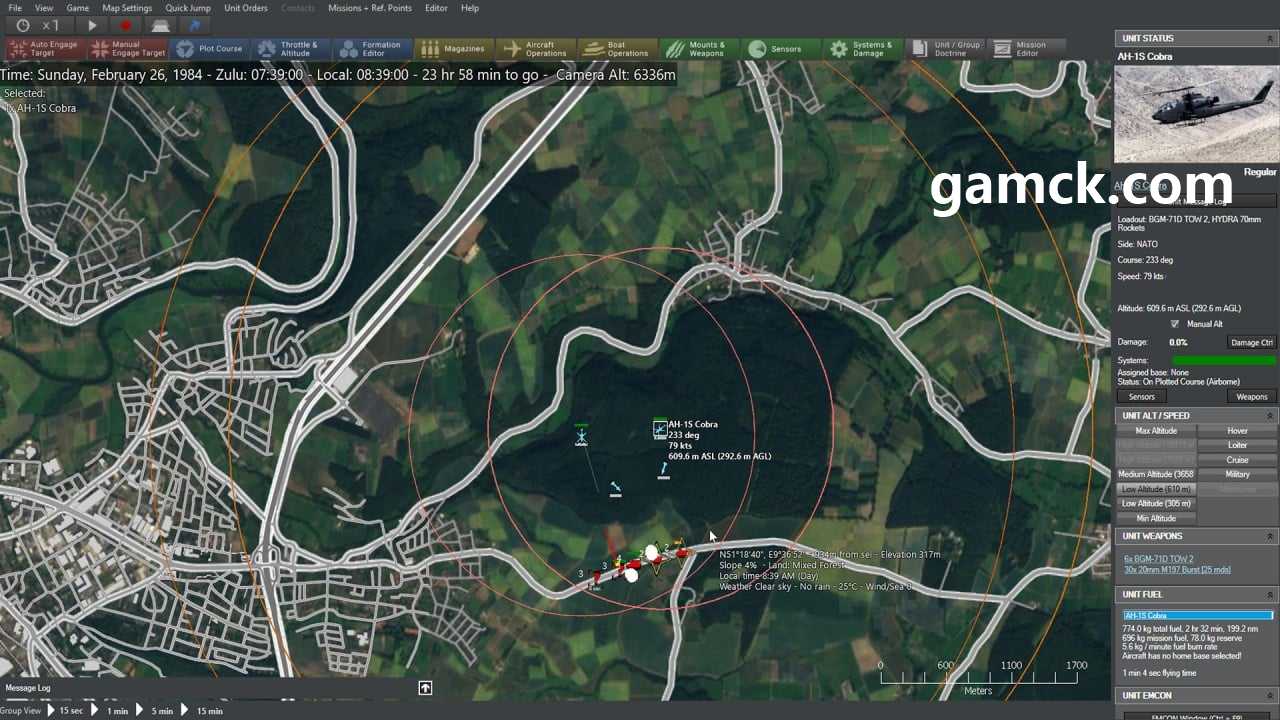Open the Editor menu

click(436, 8)
